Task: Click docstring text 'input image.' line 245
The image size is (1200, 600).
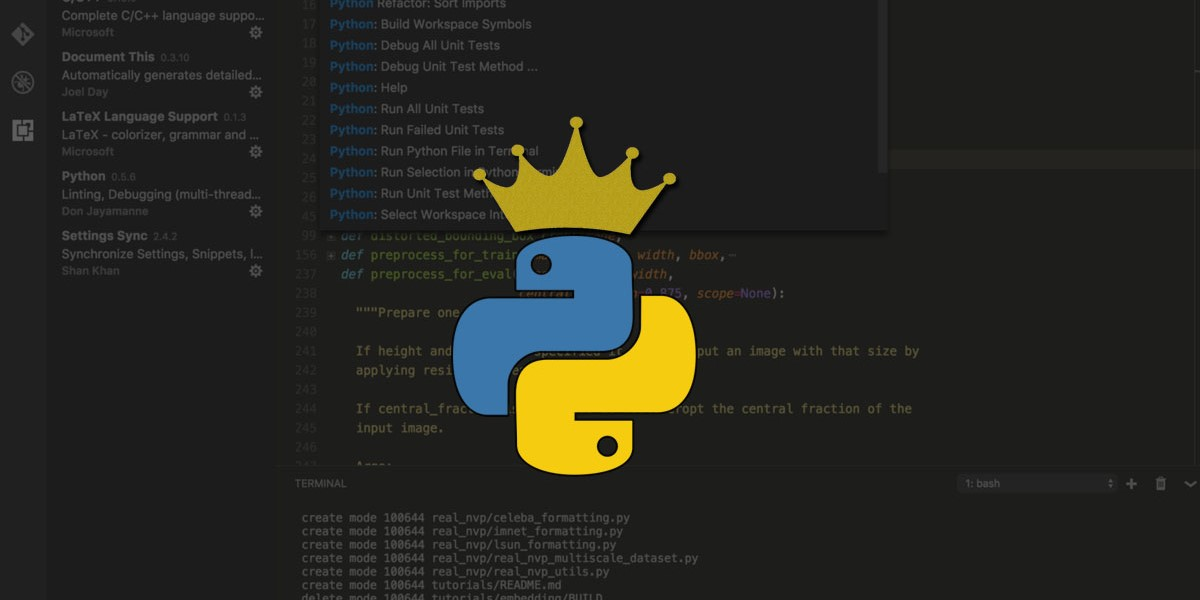Action: [399, 428]
